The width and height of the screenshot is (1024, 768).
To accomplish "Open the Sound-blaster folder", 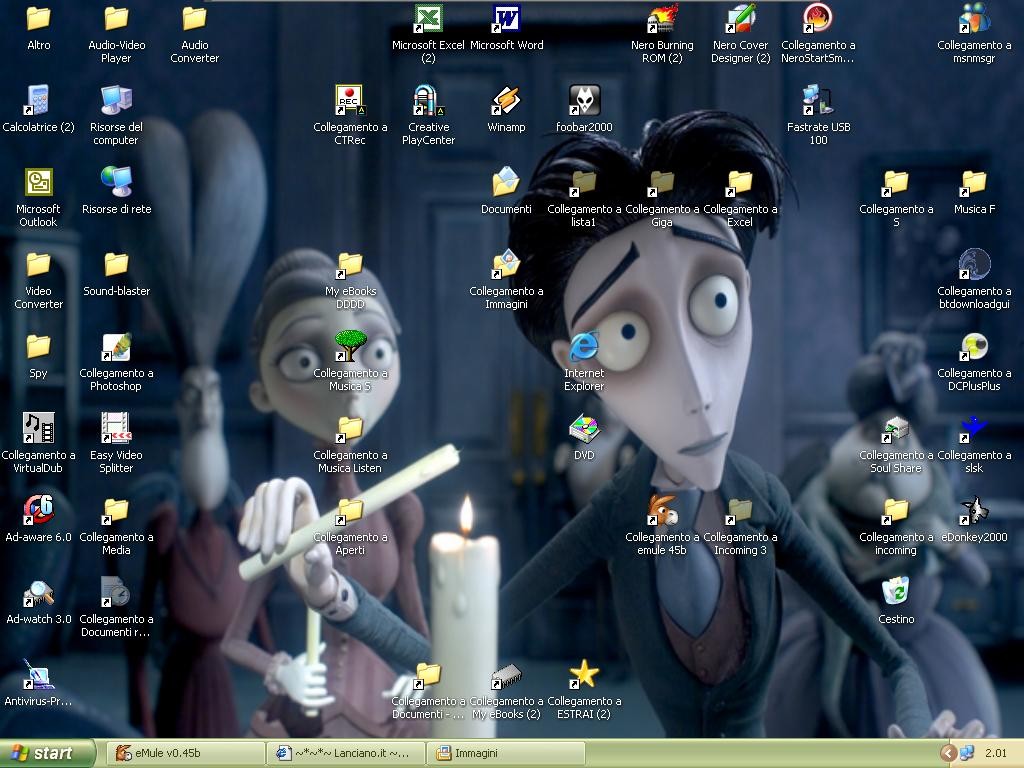I will pyautogui.click(x=116, y=265).
